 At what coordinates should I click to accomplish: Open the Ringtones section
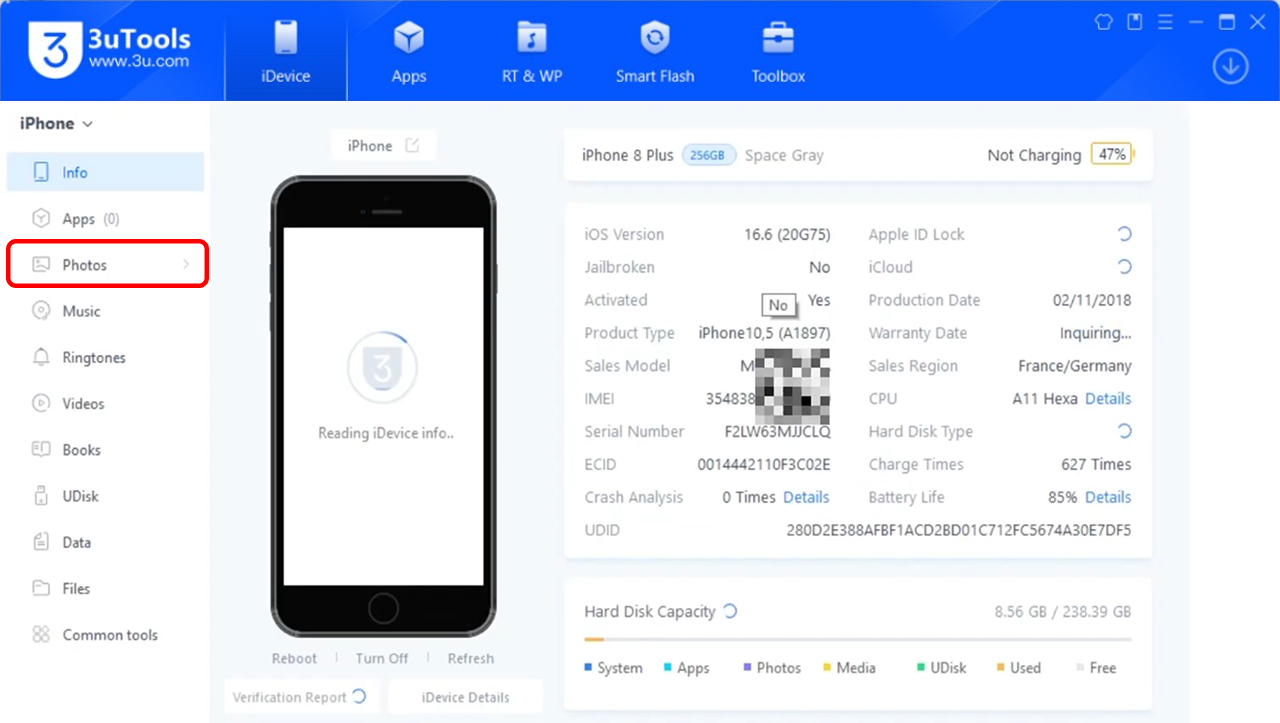pos(95,357)
